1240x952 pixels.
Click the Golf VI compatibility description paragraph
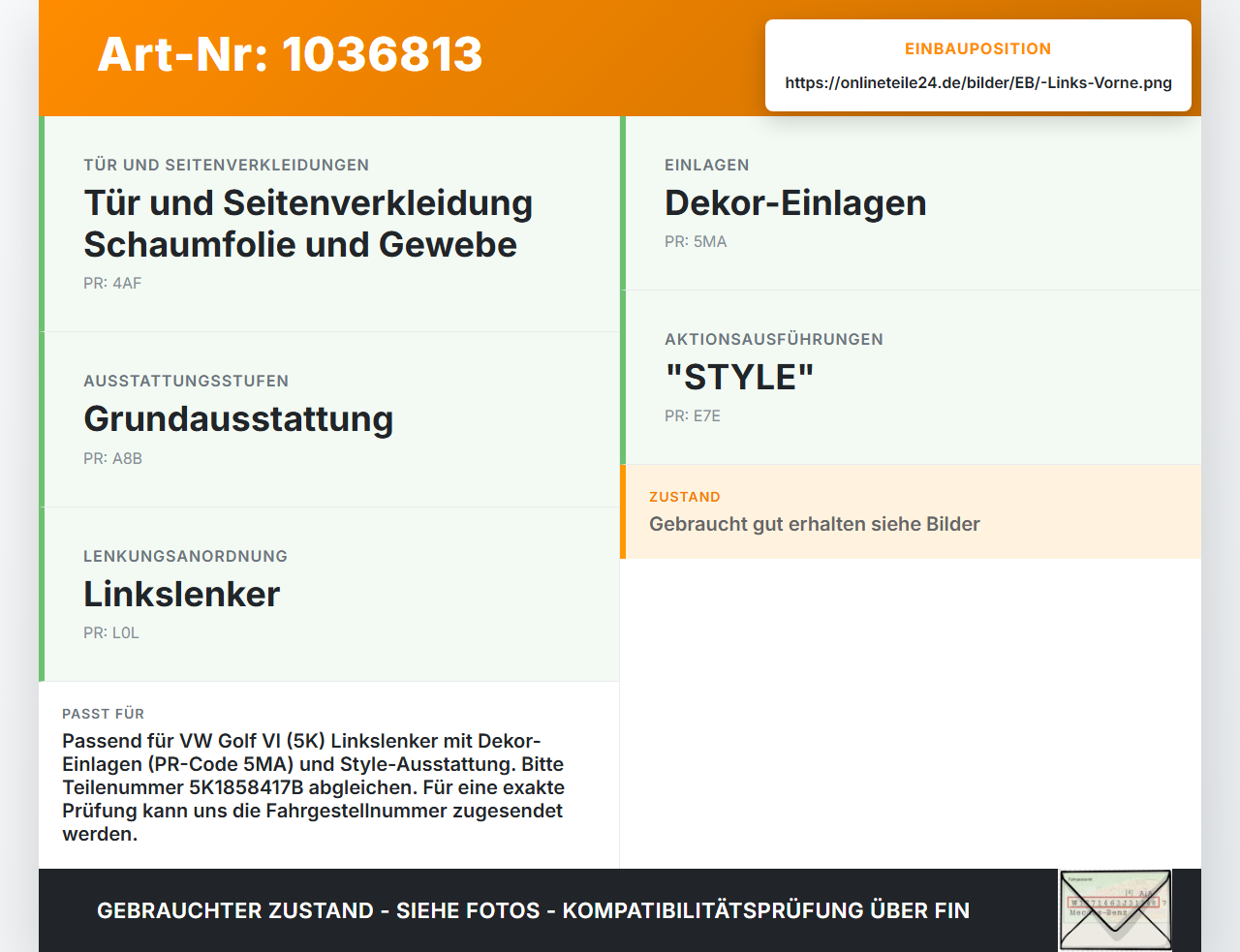tap(314, 787)
